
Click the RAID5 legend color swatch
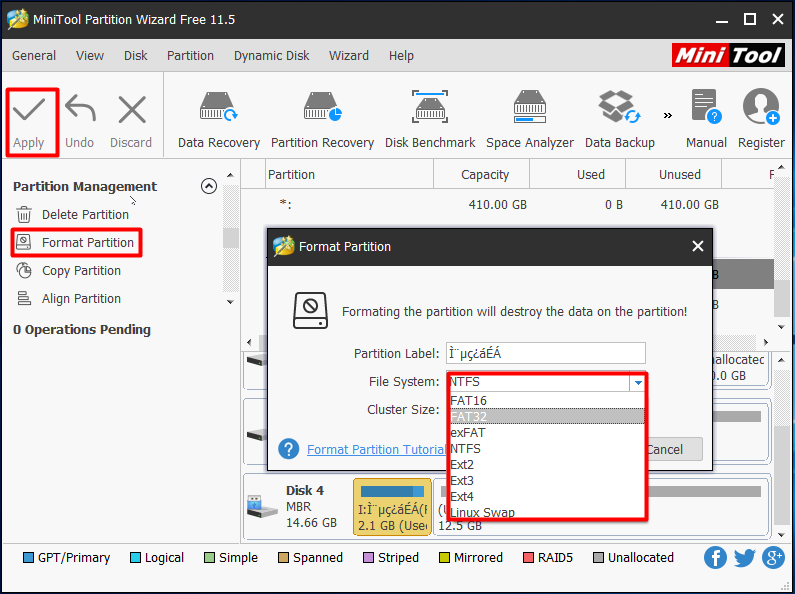coord(528,558)
